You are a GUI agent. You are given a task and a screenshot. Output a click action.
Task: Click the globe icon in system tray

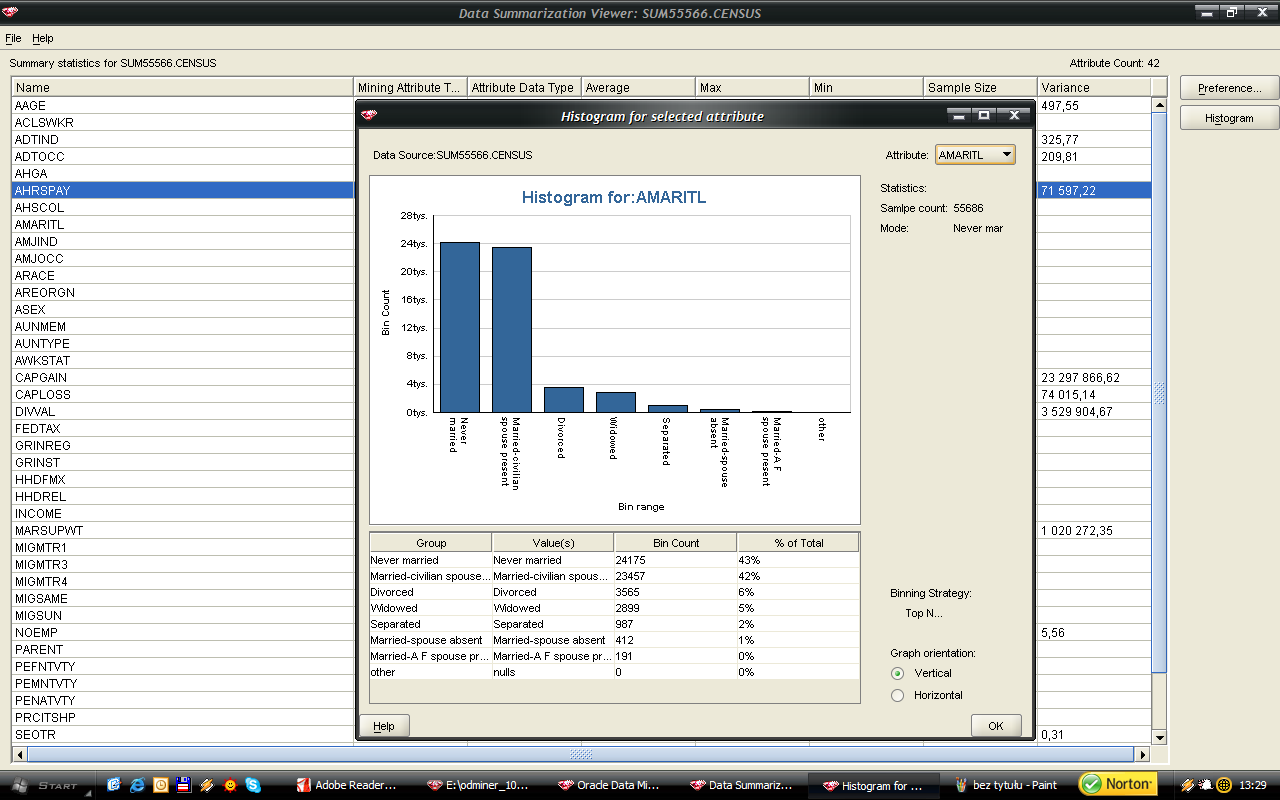[1223, 785]
